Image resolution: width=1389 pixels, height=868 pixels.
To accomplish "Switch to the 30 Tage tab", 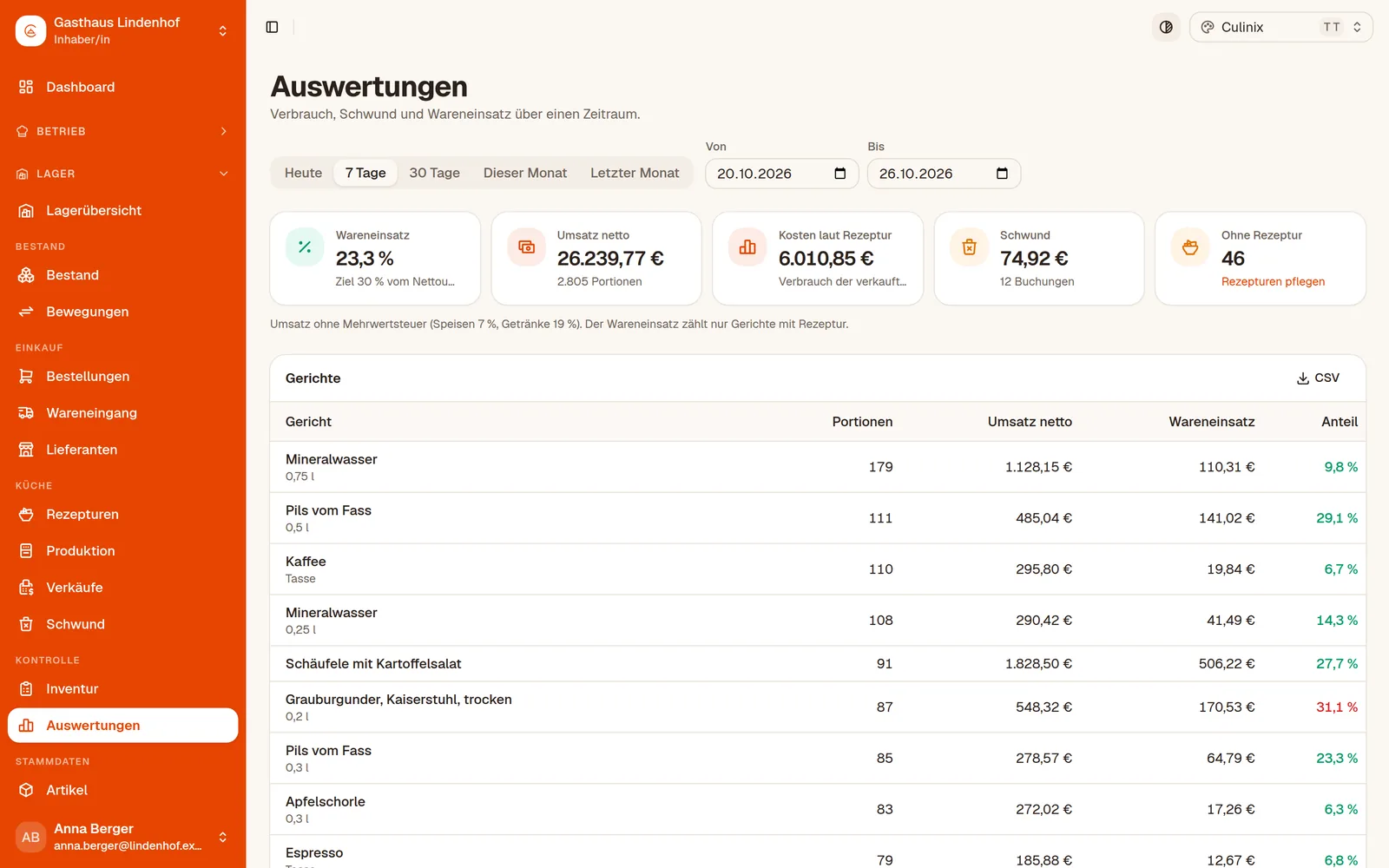I will coord(435,173).
